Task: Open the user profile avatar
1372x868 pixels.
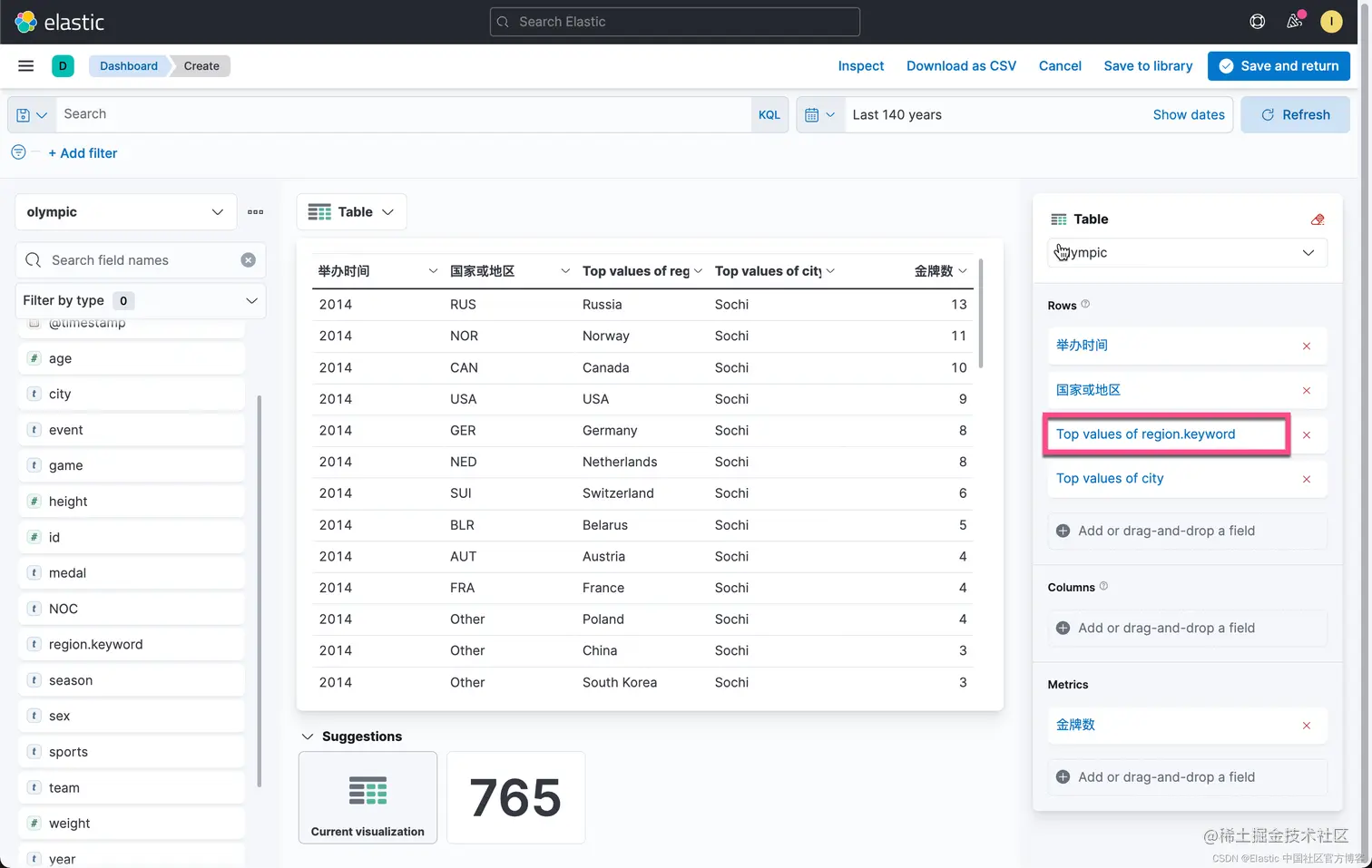Action: (1331, 22)
